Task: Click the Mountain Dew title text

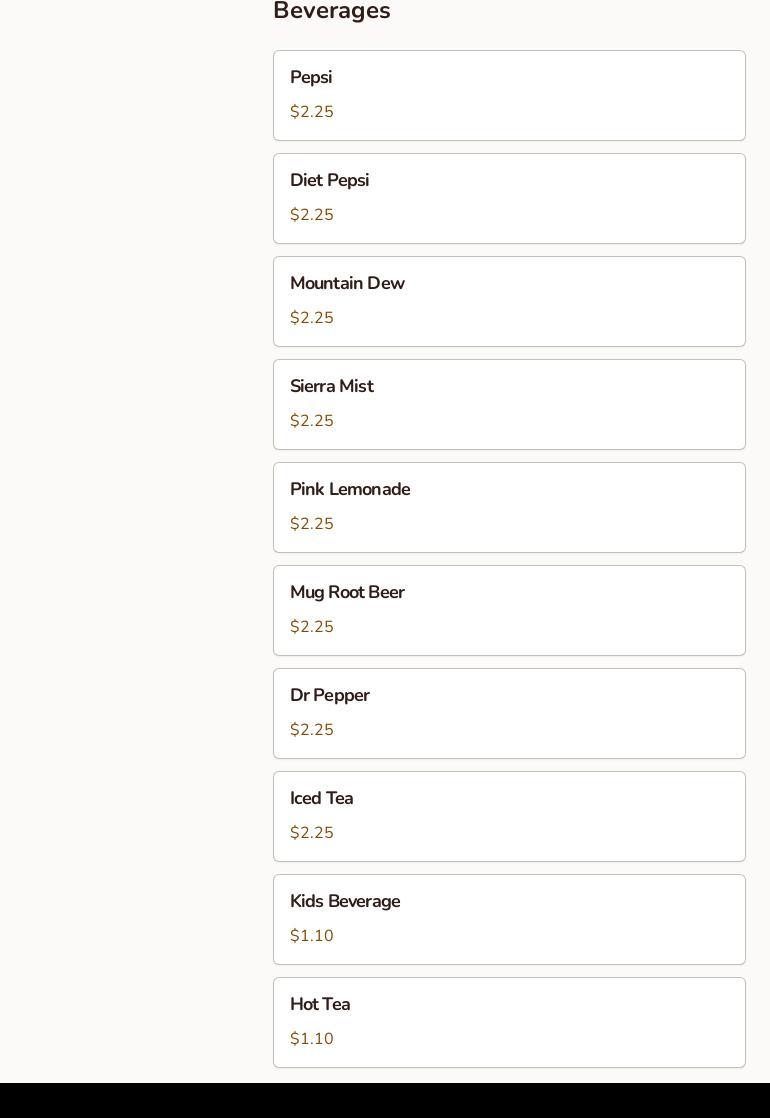Action: [x=347, y=283]
